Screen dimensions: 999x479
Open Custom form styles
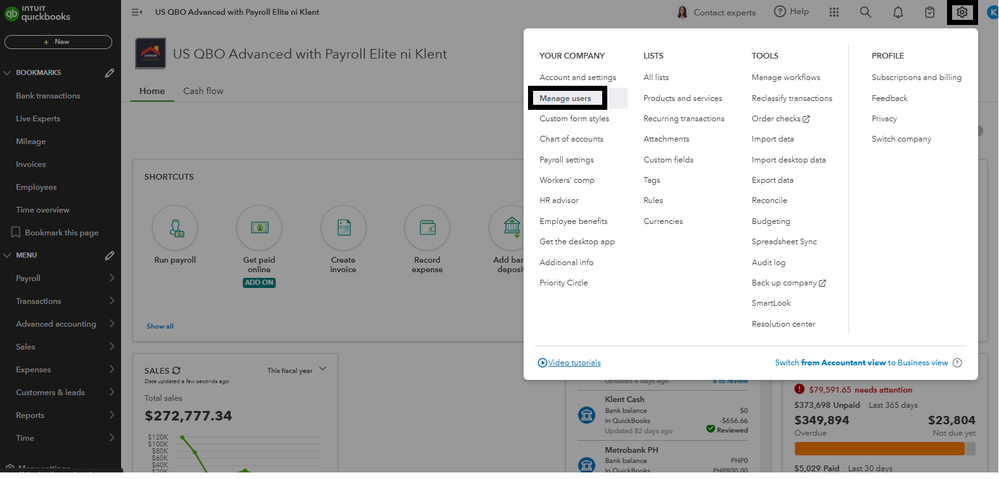click(x=574, y=118)
